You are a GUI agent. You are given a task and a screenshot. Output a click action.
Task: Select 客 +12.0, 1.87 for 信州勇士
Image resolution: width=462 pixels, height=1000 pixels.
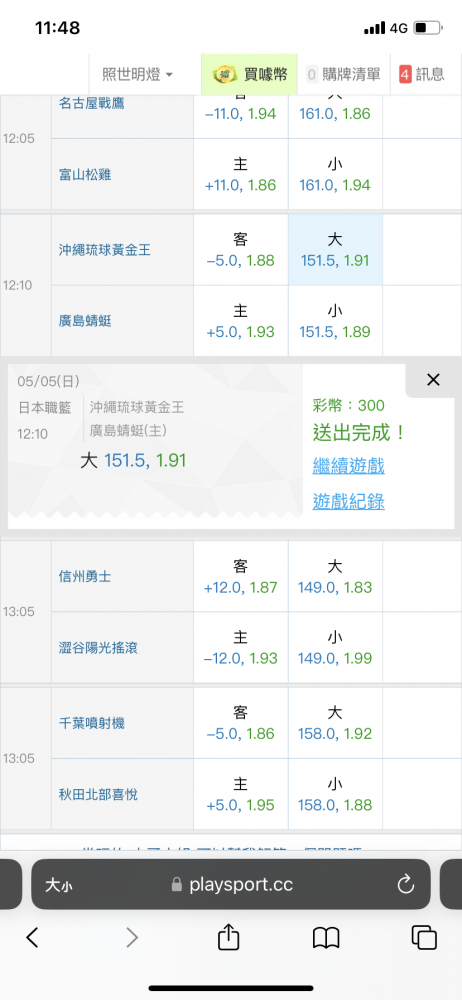click(241, 576)
